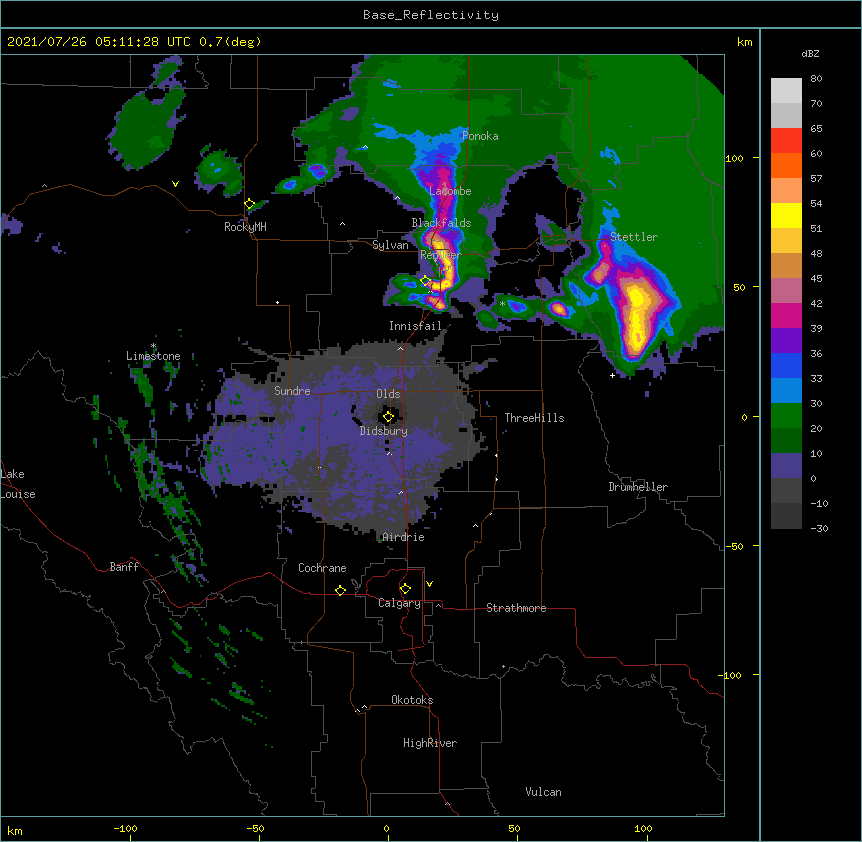Click the yellow V marker northwest of RockyMH
Image resolution: width=862 pixels, height=842 pixels.
click(x=175, y=184)
